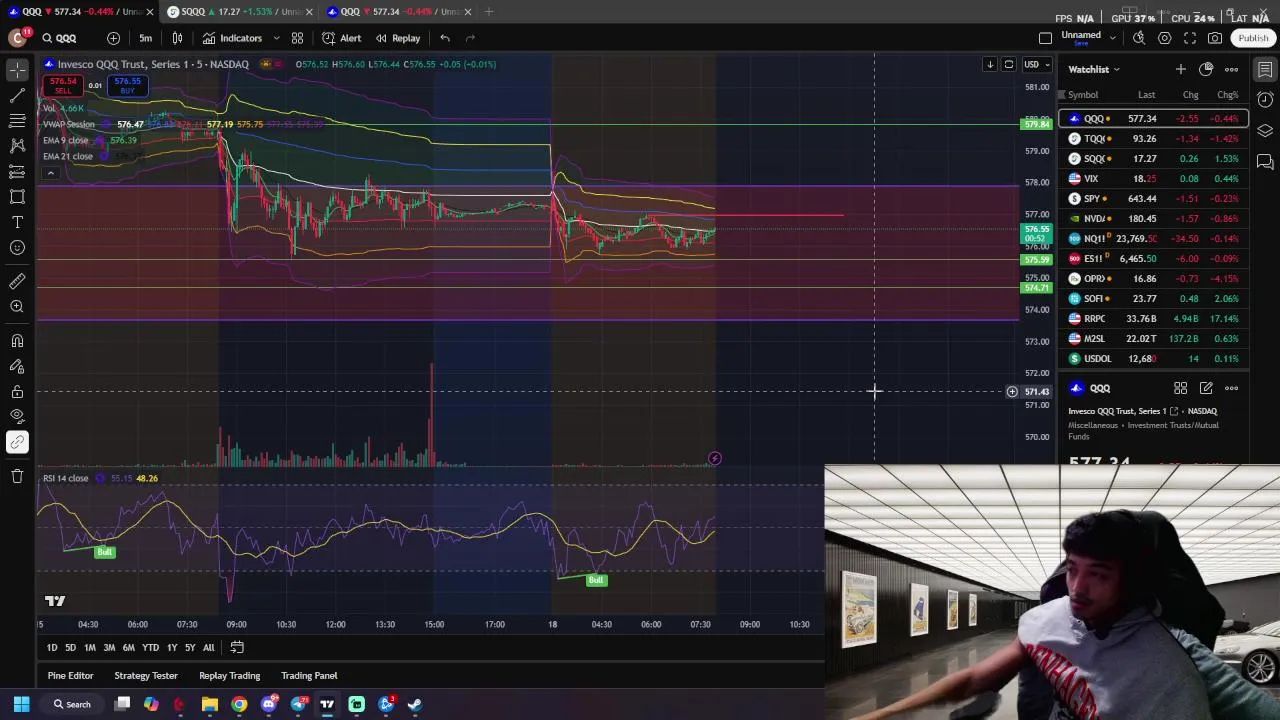The height and width of the screenshot is (720, 1280).
Task: Switch to the SQQQ 17.27 browser tab
Action: [240, 11]
